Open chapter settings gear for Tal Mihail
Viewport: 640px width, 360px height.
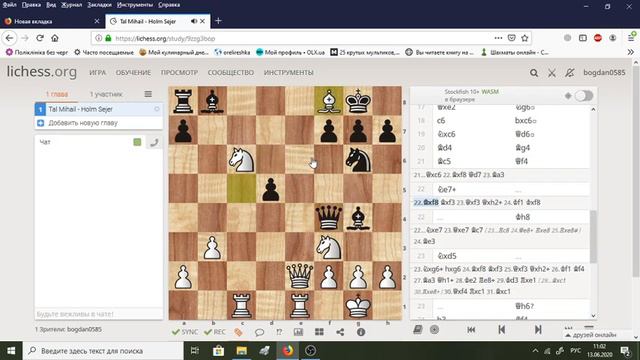click(x=157, y=109)
